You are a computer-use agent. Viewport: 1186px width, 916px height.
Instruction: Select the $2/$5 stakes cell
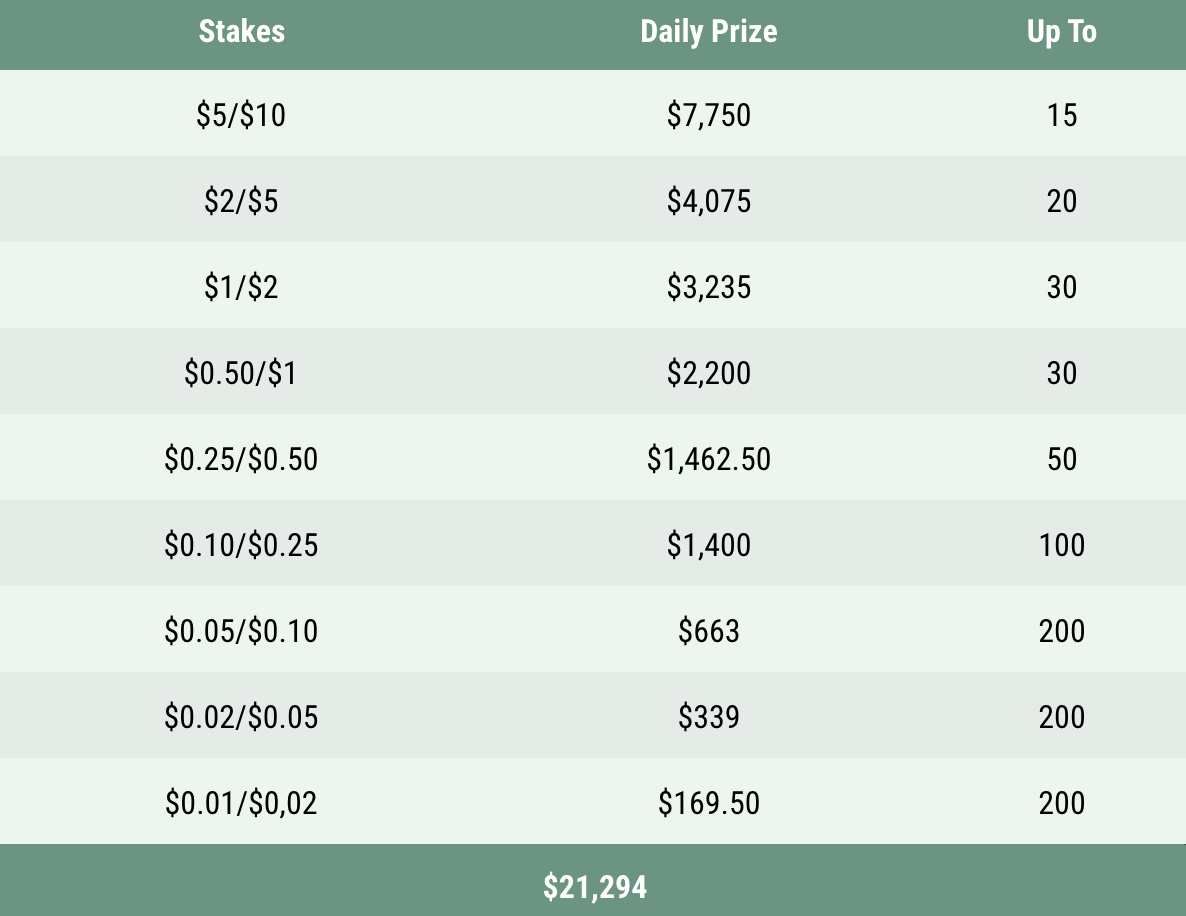(x=241, y=202)
